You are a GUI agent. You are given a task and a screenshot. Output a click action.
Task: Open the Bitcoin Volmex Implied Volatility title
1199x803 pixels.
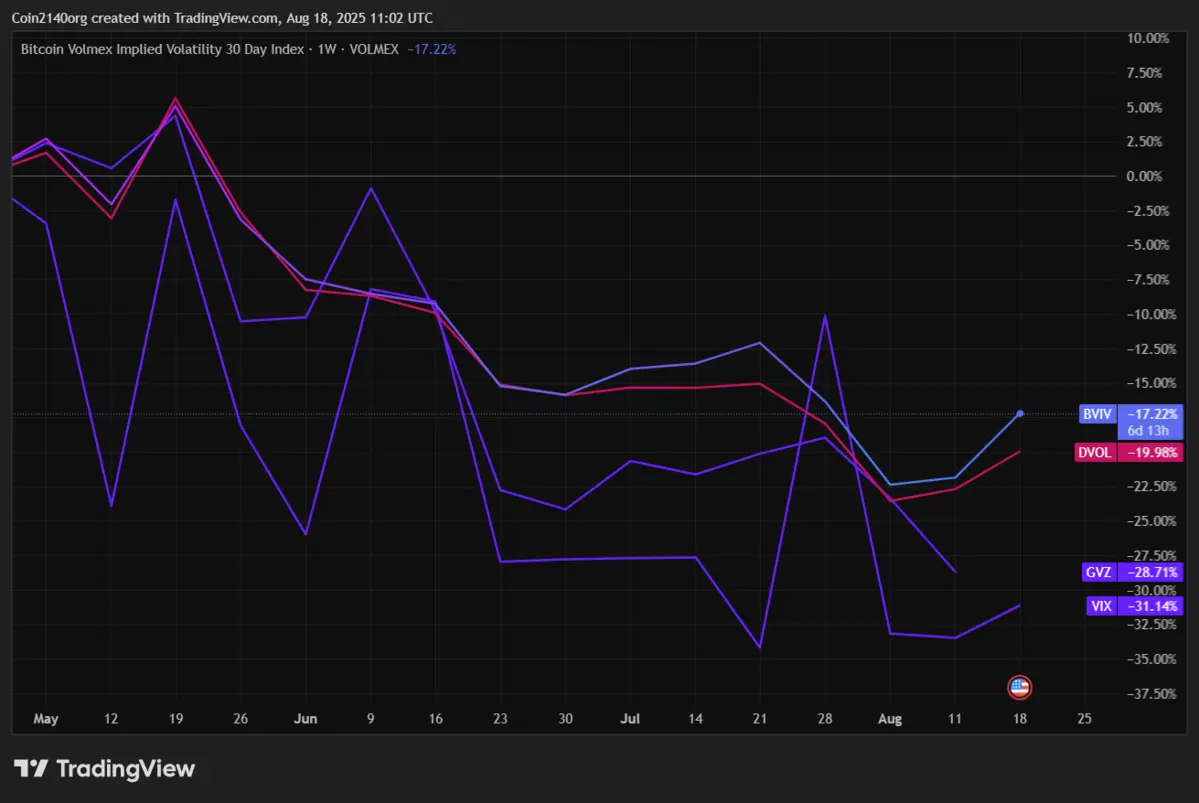pyautogui.click(x=162, y=48)
